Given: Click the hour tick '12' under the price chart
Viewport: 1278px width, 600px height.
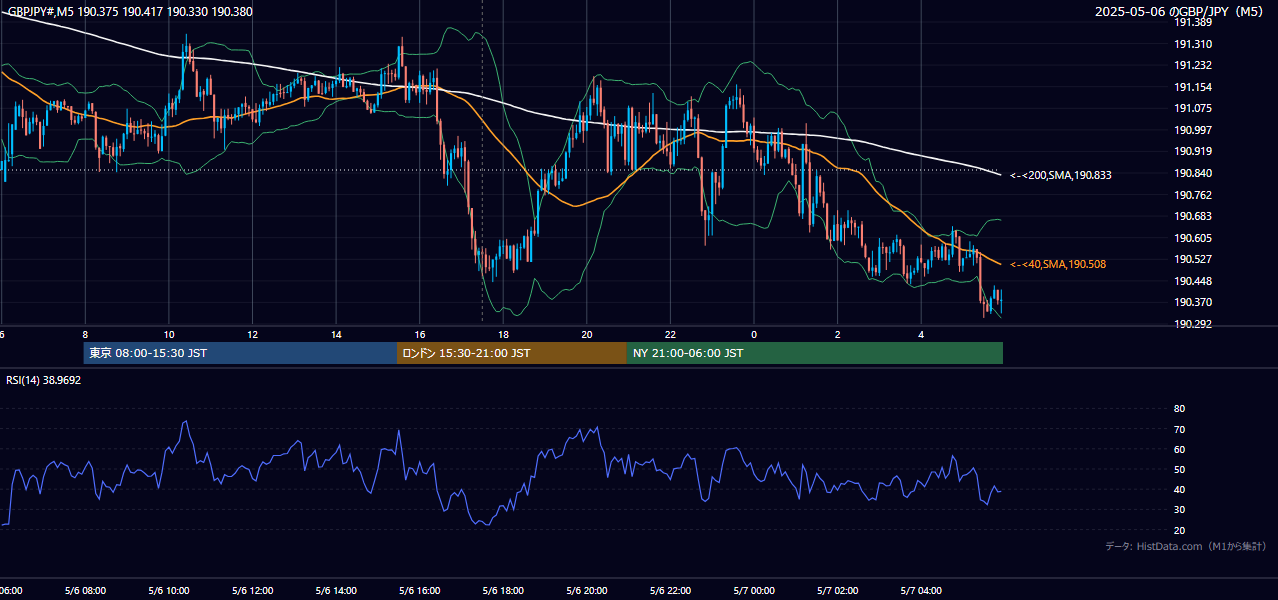Looking at the screenshot, I should [252, 334].
